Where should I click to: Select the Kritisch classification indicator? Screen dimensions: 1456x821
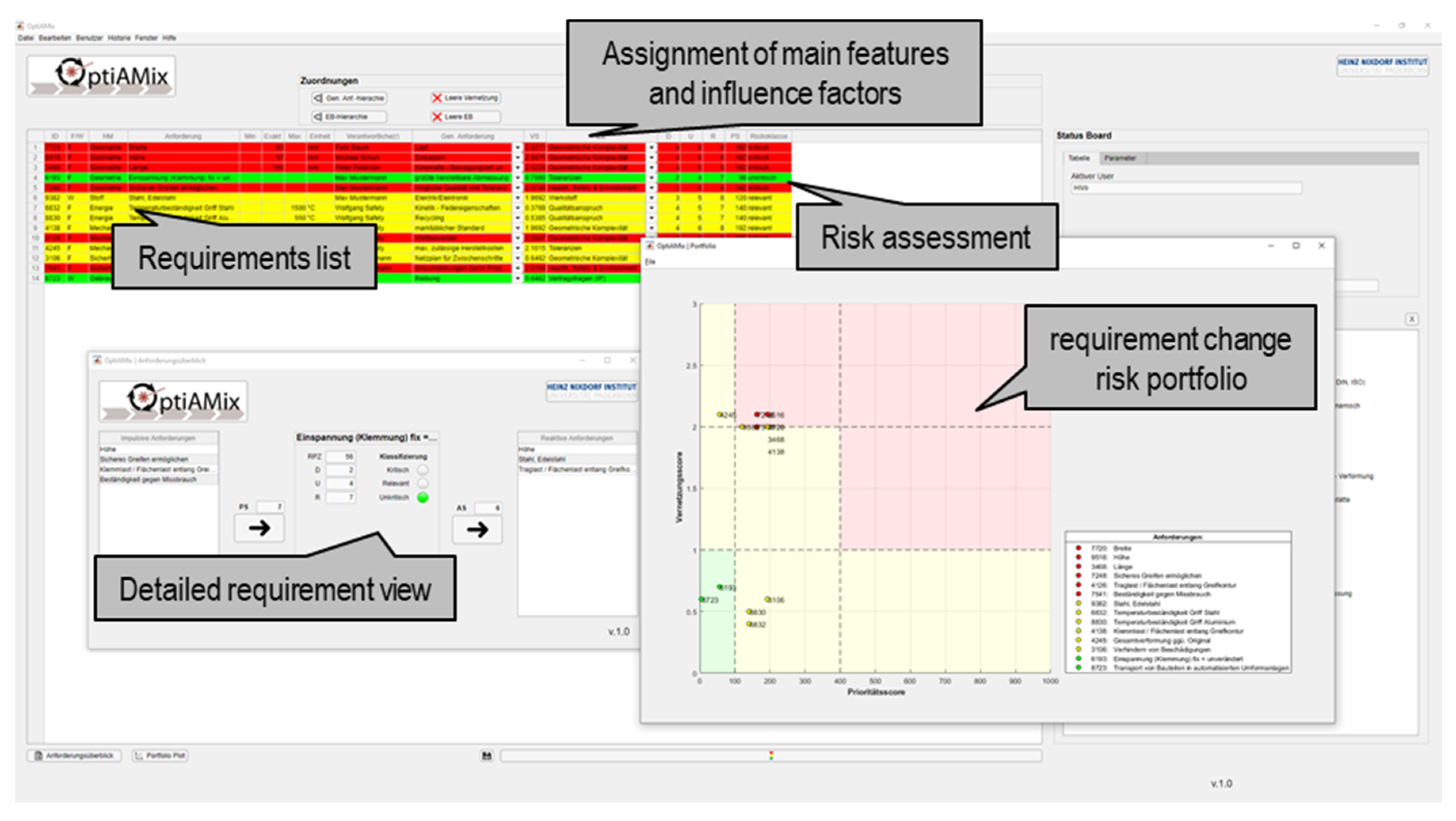pos(423,470)
